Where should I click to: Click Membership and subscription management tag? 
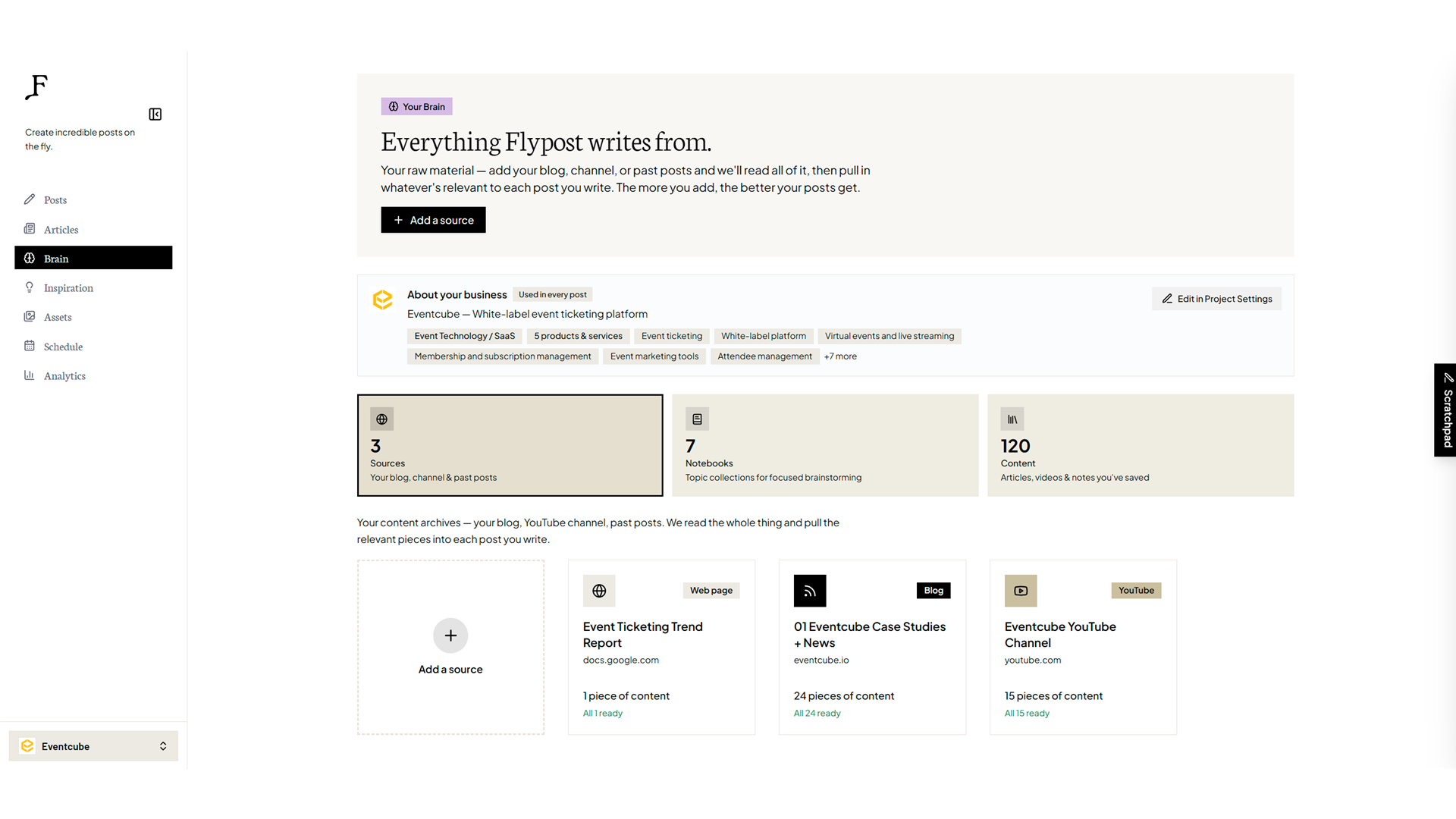(x=503, y=356)
